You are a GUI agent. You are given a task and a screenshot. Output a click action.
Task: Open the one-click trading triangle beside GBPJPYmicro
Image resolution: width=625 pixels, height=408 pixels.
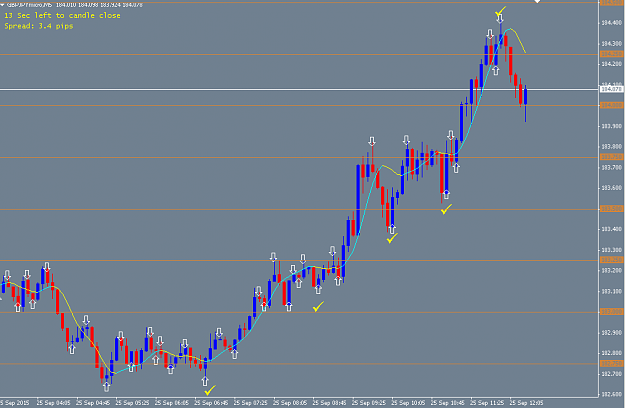pos(2,4)
